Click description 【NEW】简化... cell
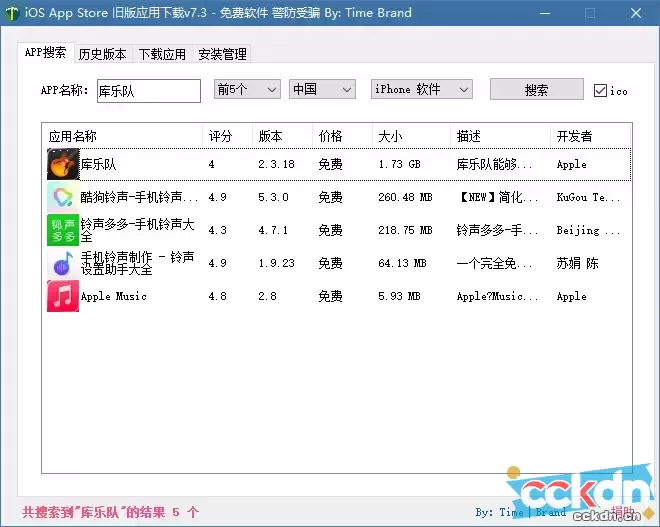Viewport: 660px width, 527px height. click(x=498, y=197)
